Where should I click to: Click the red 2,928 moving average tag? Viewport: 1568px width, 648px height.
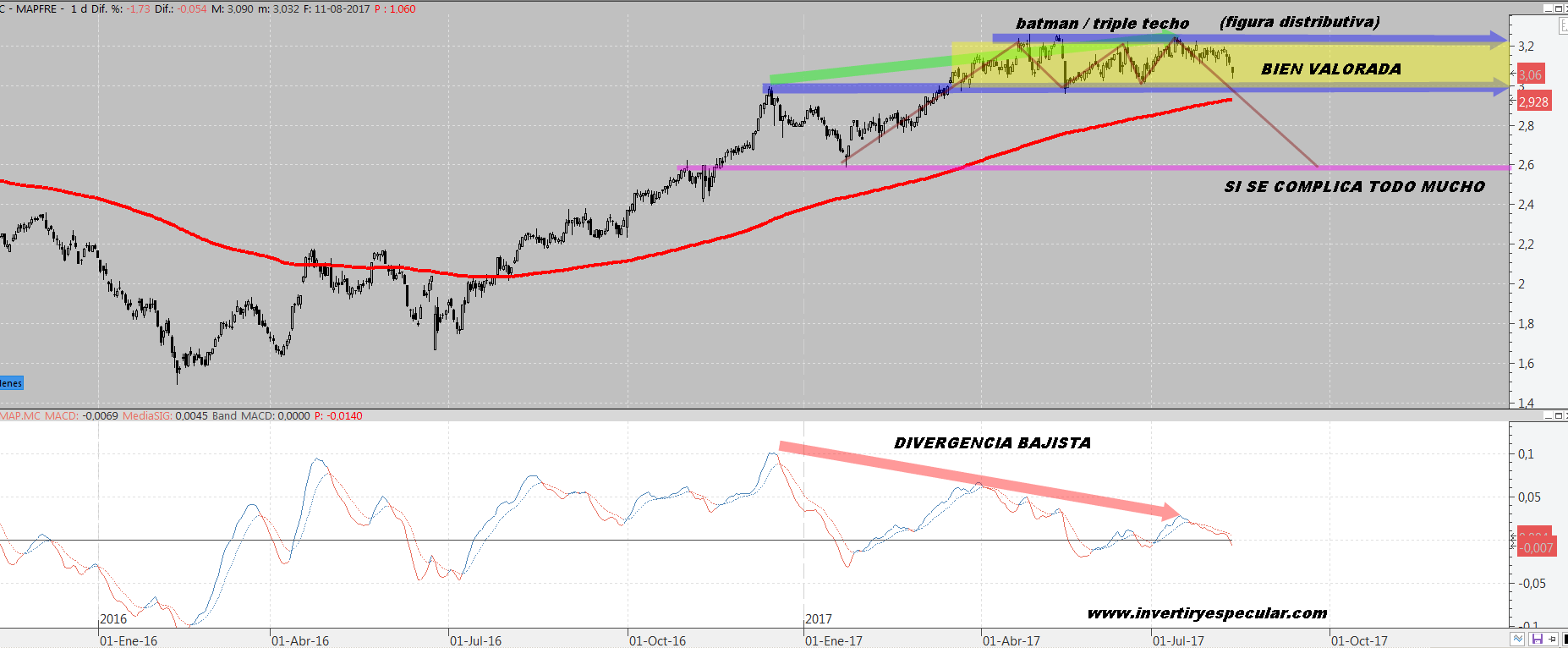pyautogui.click(x=1533, y=102)
